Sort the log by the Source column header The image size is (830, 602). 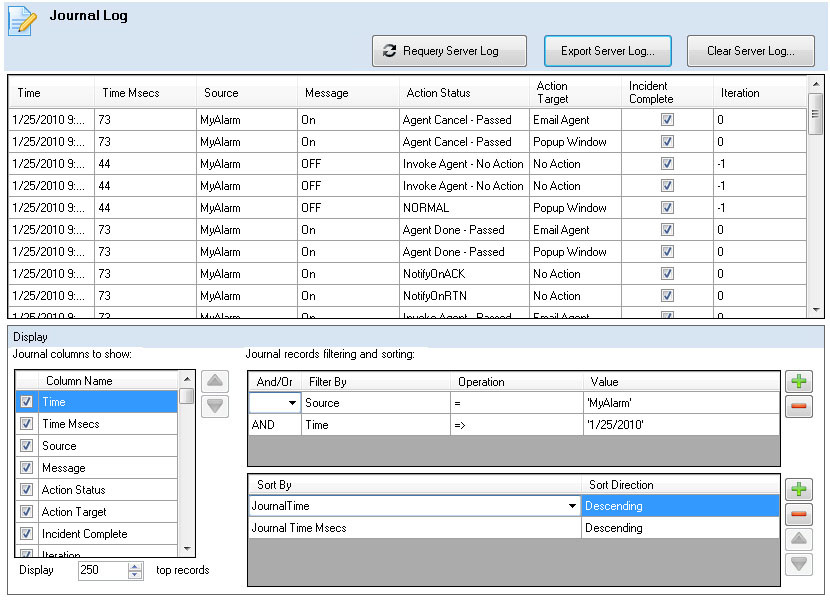pos(221,93)
